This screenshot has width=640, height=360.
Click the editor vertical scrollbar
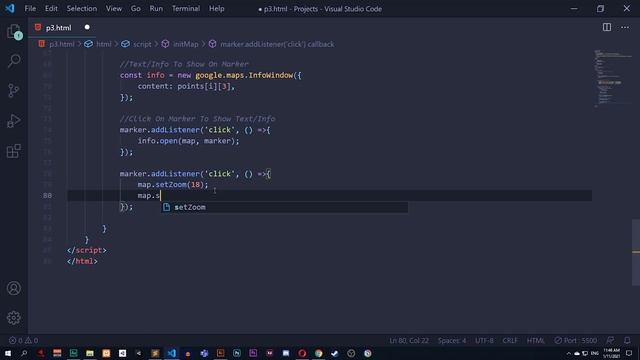pos(636,252)
